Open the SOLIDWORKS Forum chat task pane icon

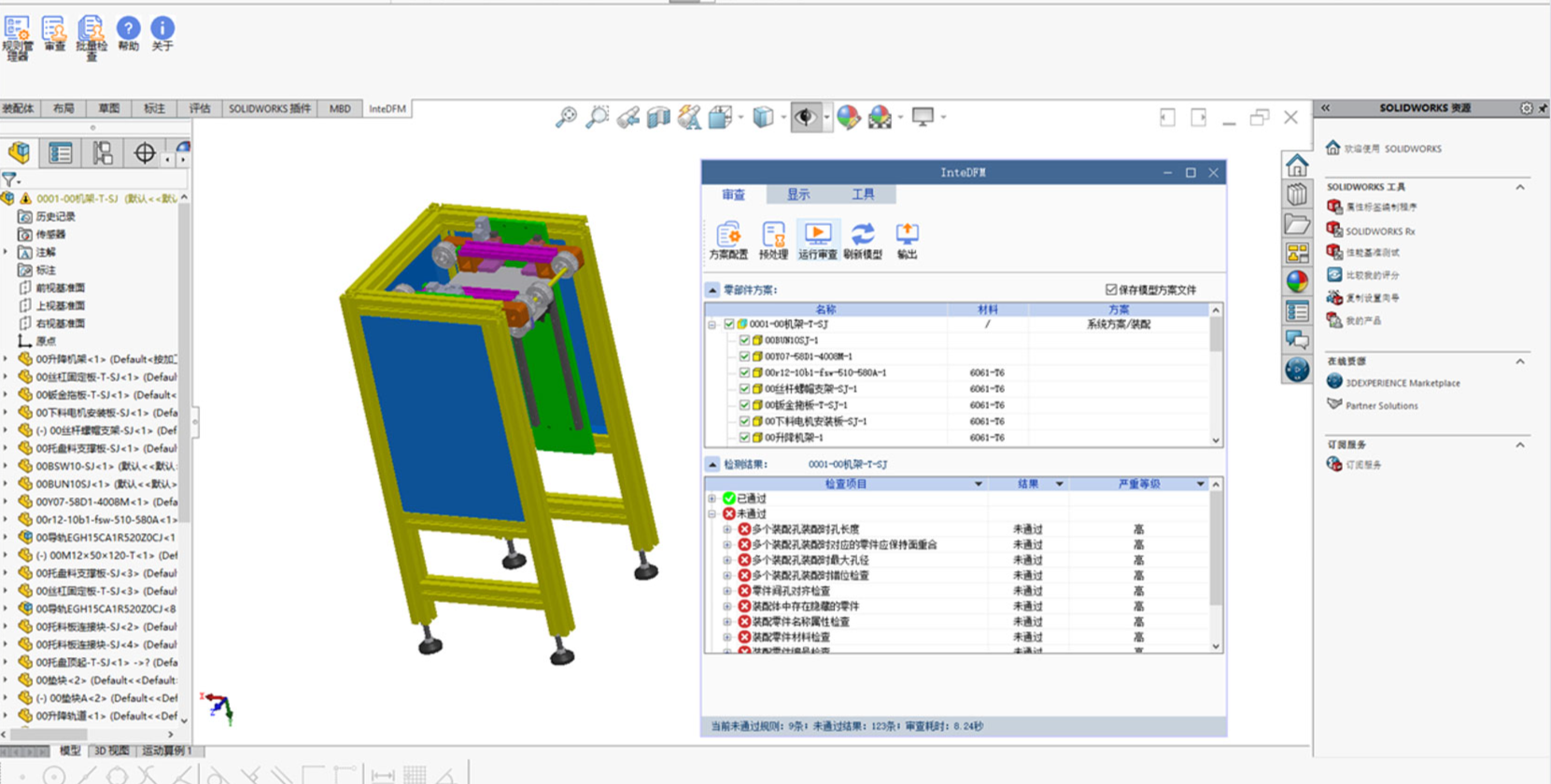point(1297,340)
